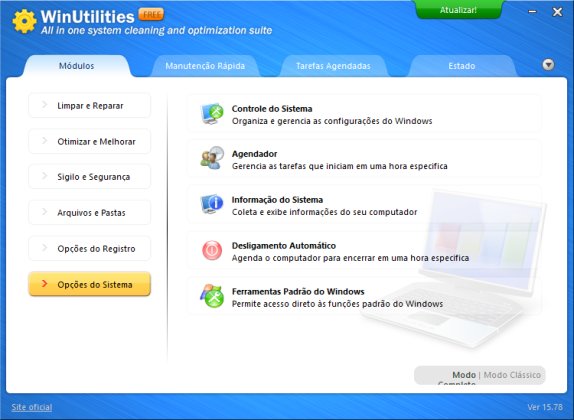The height and width of the screenshot is (420, 574).
Task: Open the Desligamento Automático title
Action: [x=284, y=245]
